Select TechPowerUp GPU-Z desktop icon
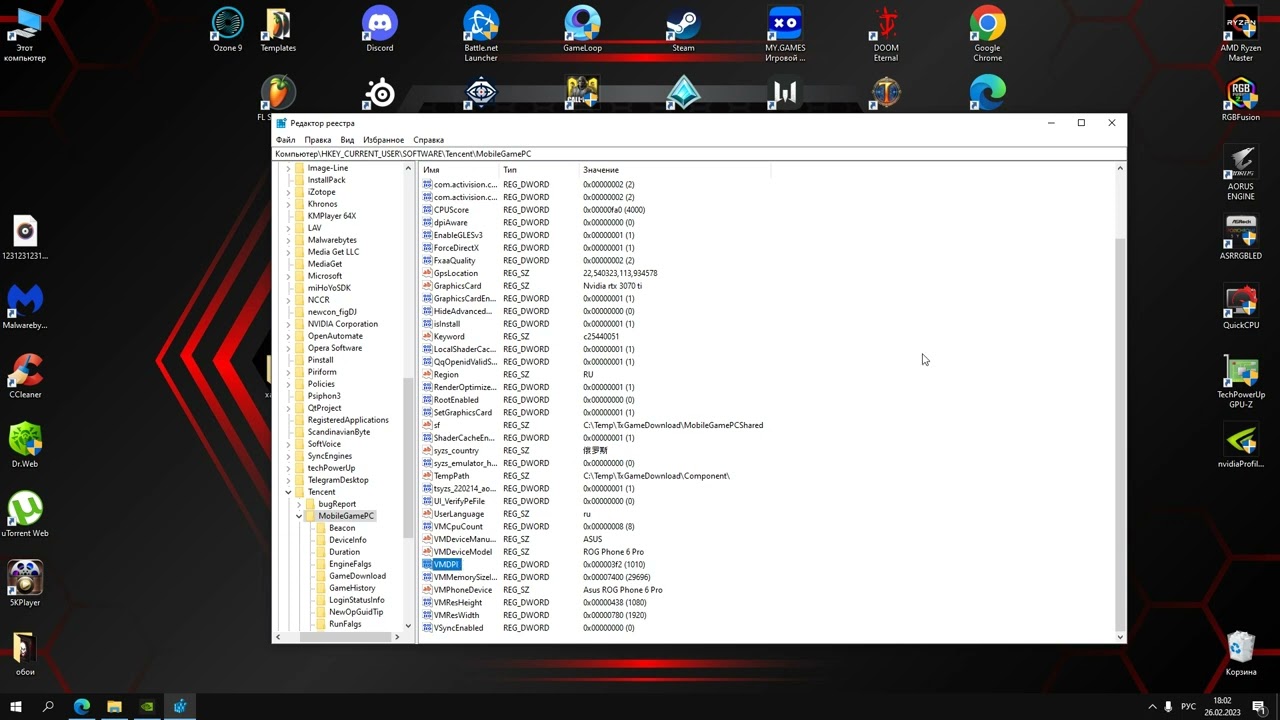This screenshot has width=1280, height=720. 1241,381
